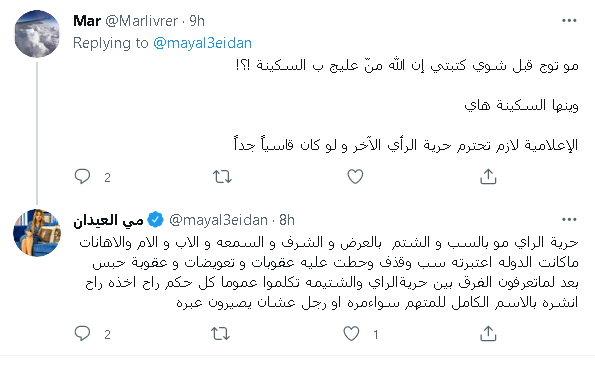Image resolution: width=595 pixels, height=365 pixels.
Task: Open more options on Mar's tweet
Action: coord(569,21)
